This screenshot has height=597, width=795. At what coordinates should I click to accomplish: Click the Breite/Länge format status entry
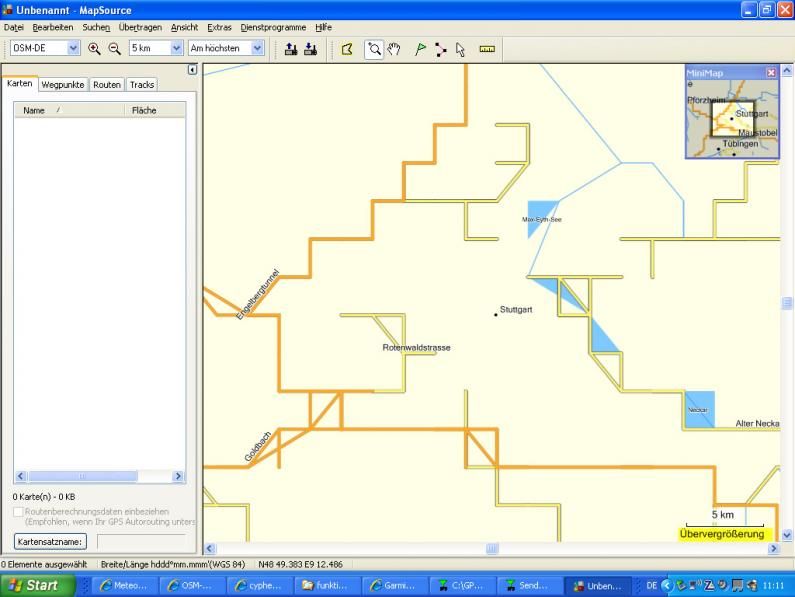[172, 564]
